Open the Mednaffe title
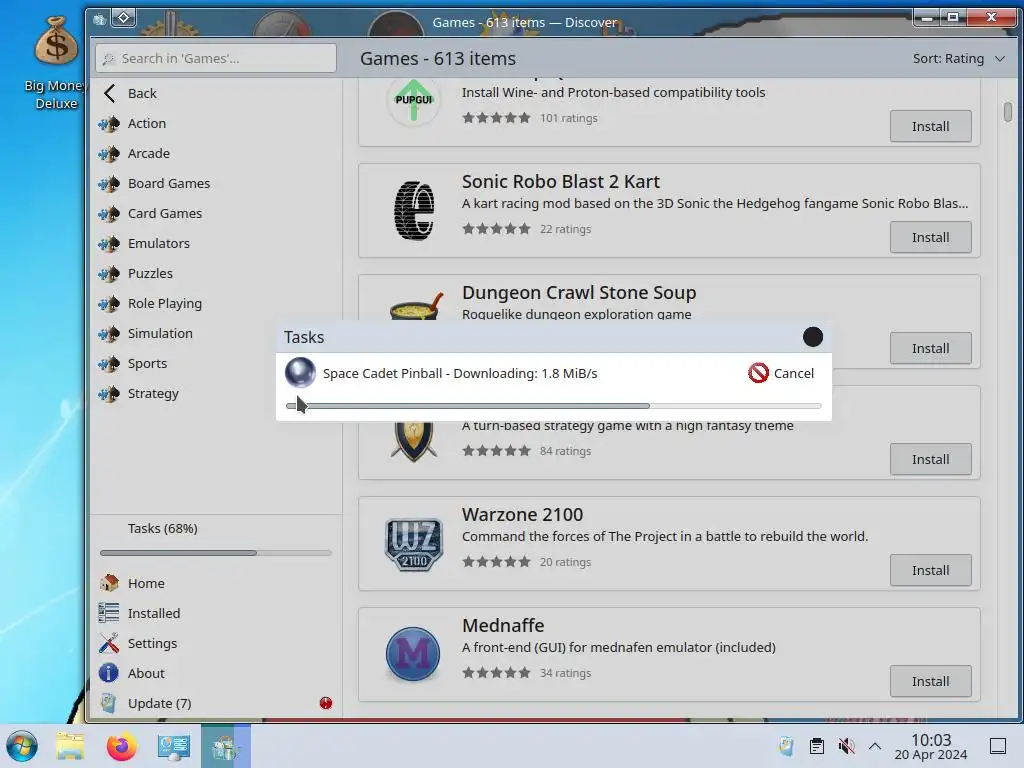Image resolution: width=1024 pixels, height=768 pixels. click(503, 626)
